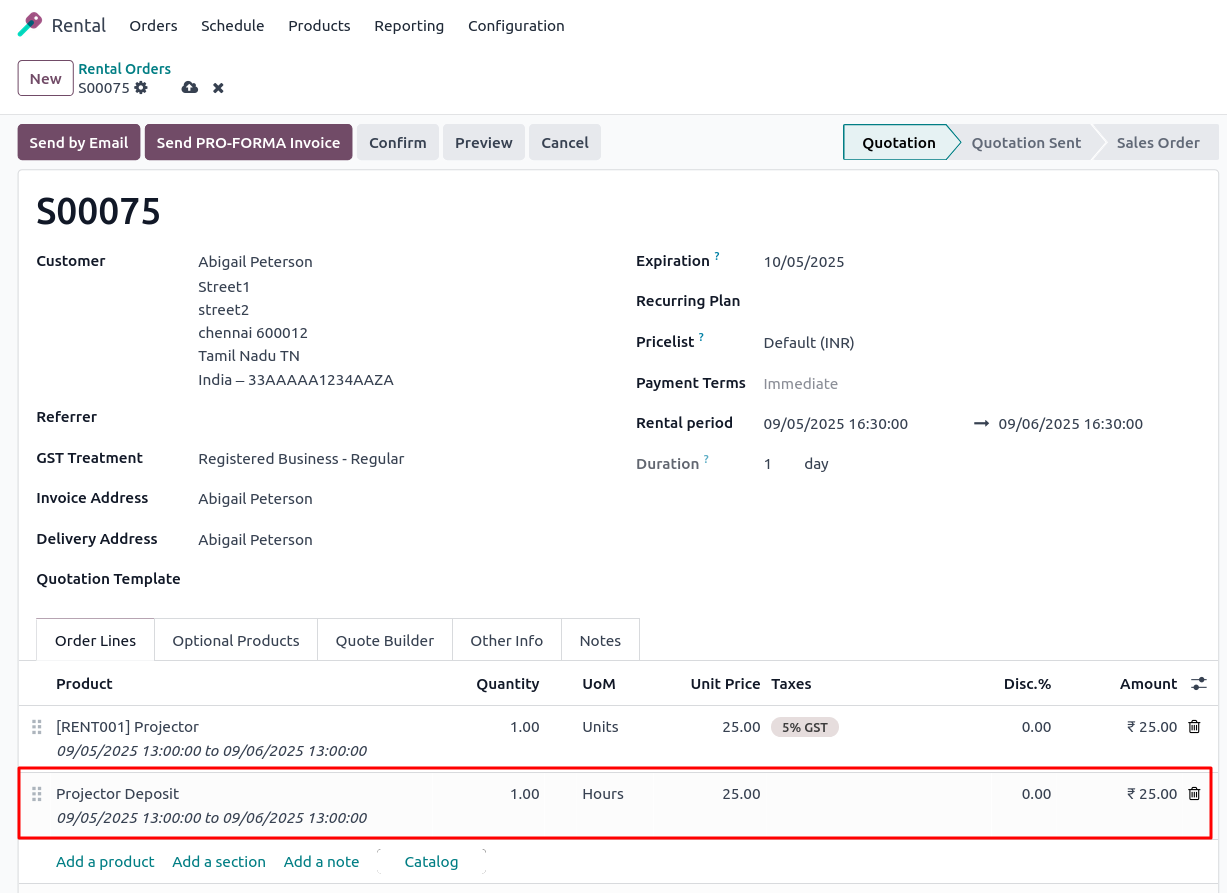Open the gear actions icon beside S00075
1227x893 pixels.
pyautogui.click(x=141, y=88)
